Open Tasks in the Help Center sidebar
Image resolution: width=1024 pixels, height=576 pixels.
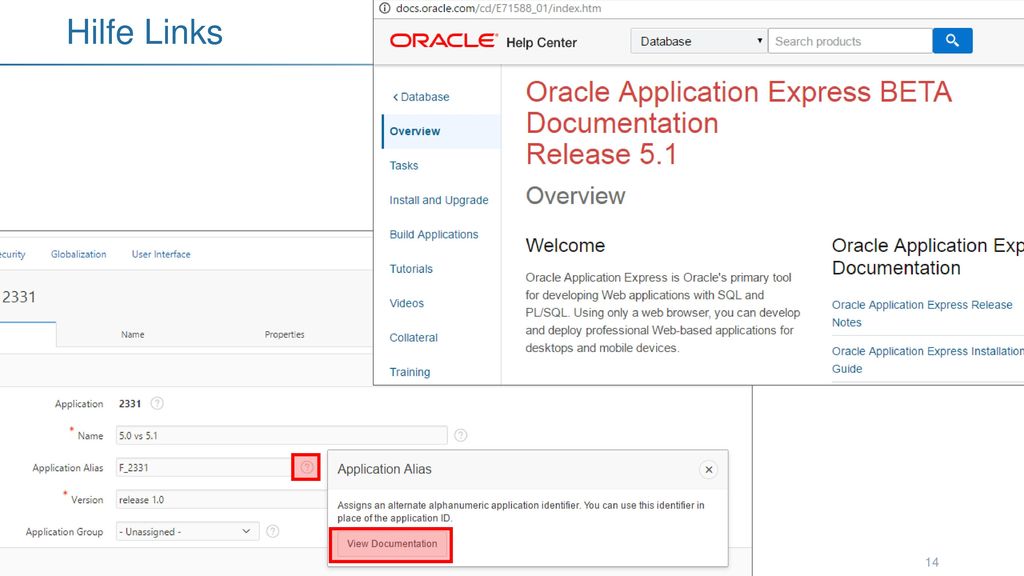click(x=404, y=166)
